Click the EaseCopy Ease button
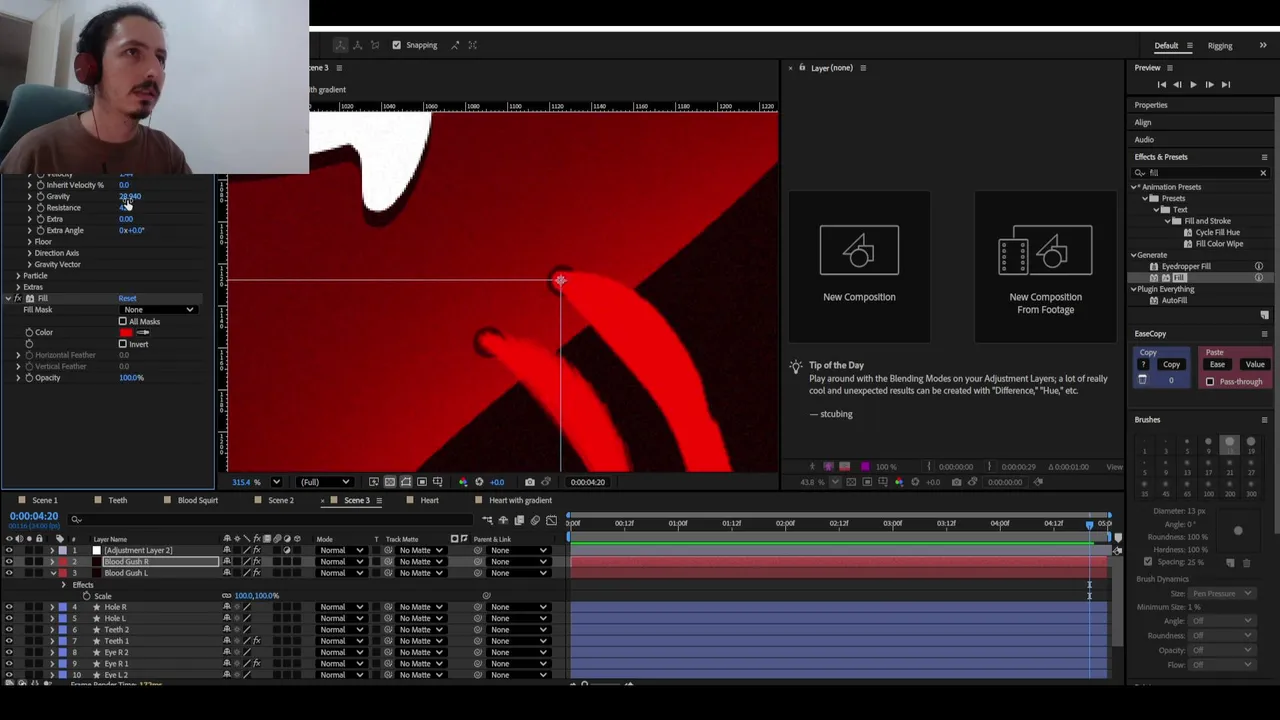The image size is (1280, 720). click(x=1217, y=365)
